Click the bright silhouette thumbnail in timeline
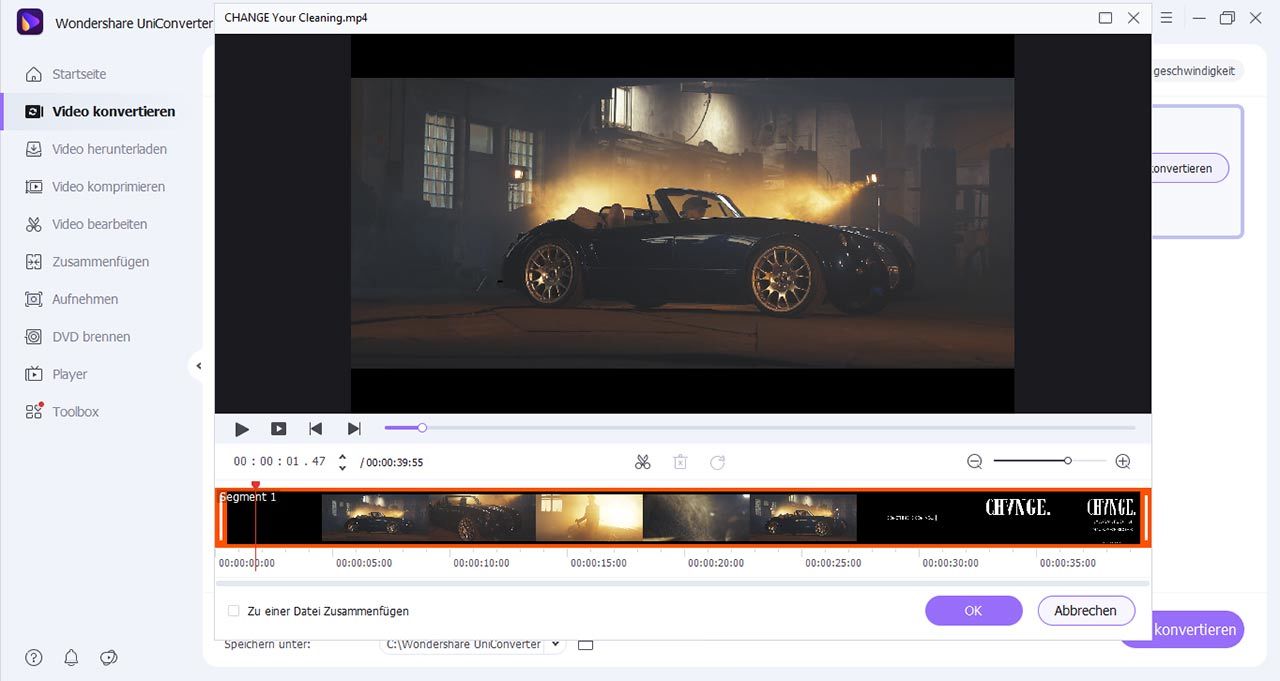 [x=589, y=518]
